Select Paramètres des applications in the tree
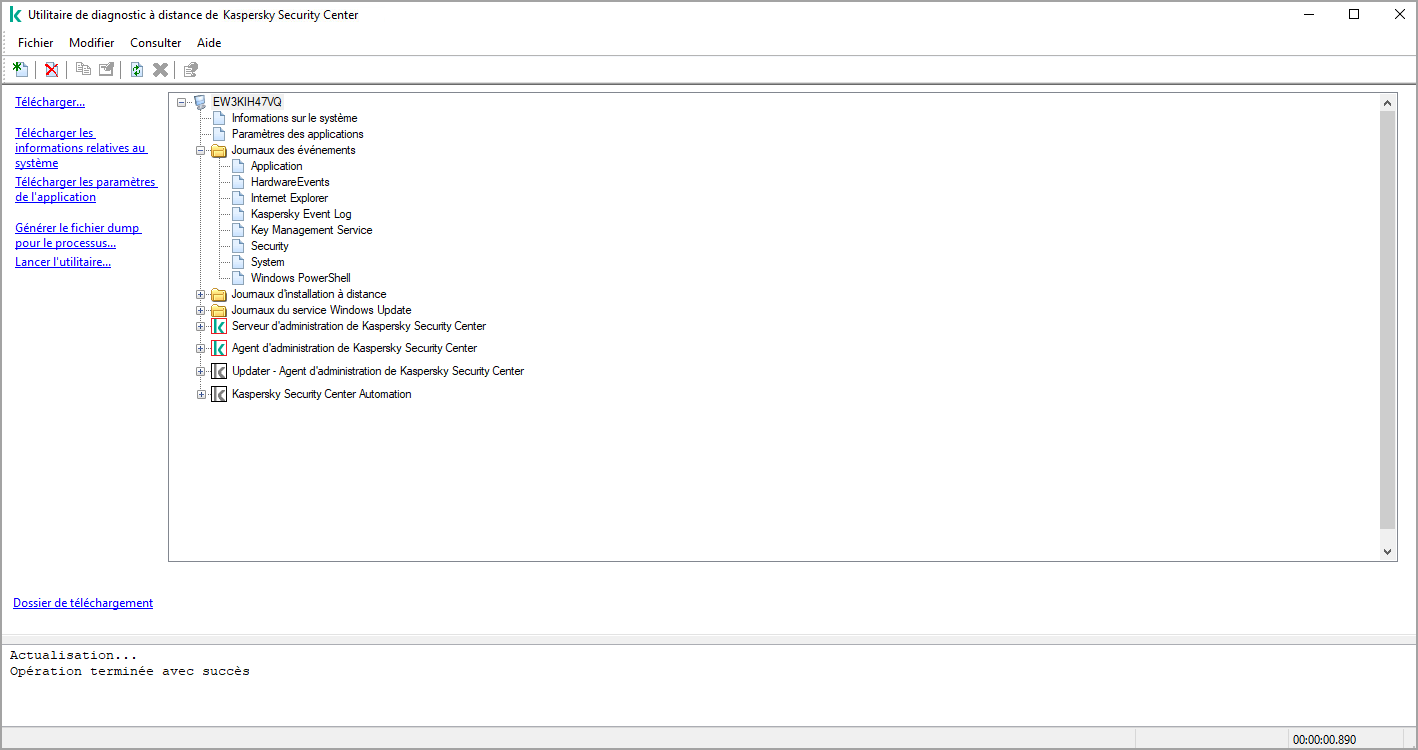This screenshot has width=1418, height=750. pos(298,134)
